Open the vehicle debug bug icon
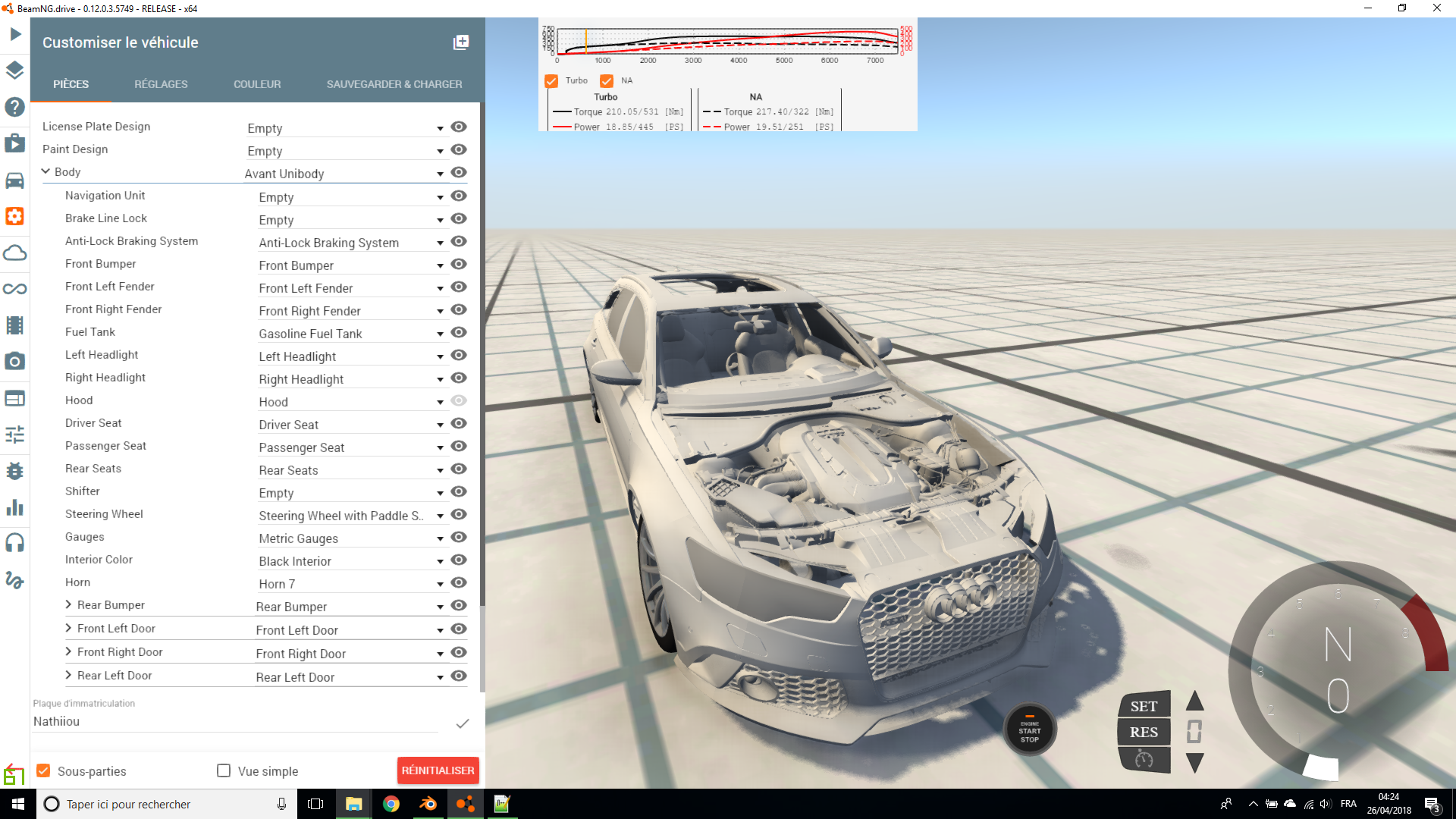The width and height of the screenshot is (1456, 819). (15, 471)
